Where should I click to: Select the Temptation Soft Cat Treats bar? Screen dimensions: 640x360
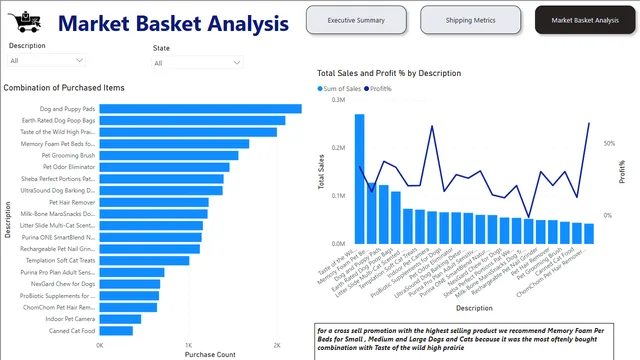(x=144, y=260)
